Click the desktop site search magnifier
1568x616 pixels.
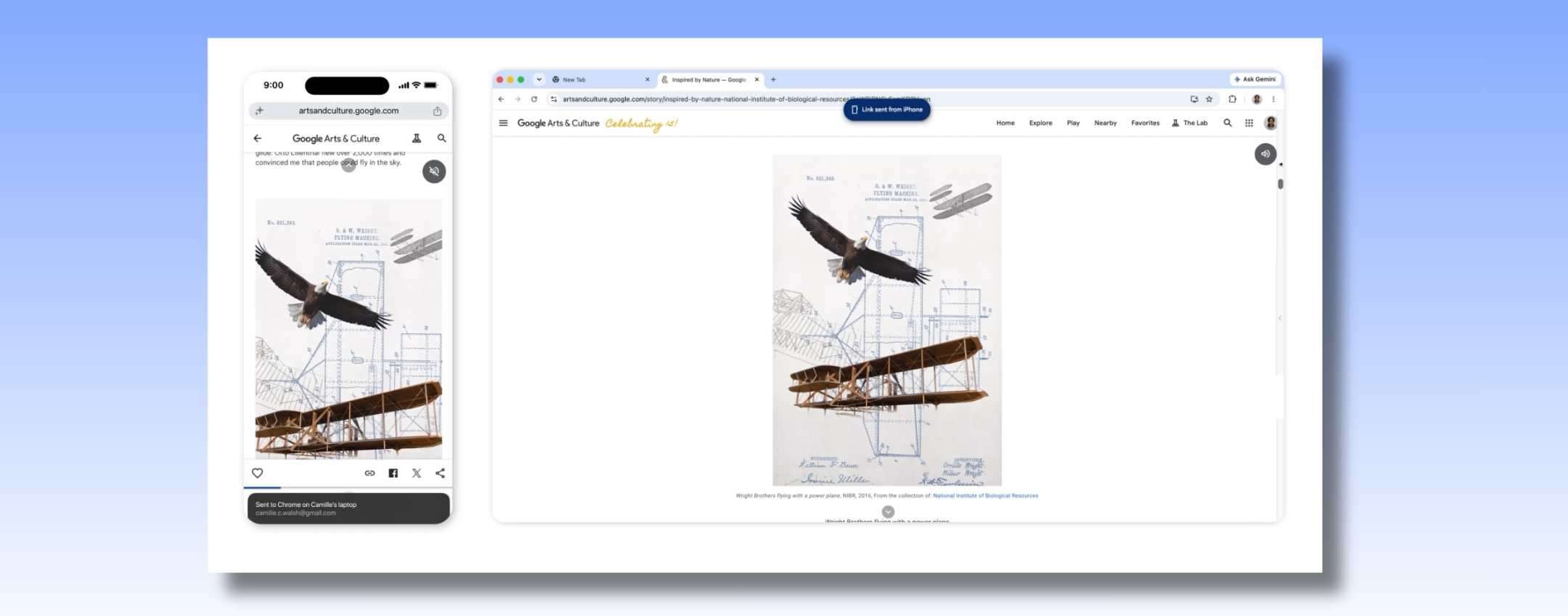pyautogui.click(x=1228, y=123)
